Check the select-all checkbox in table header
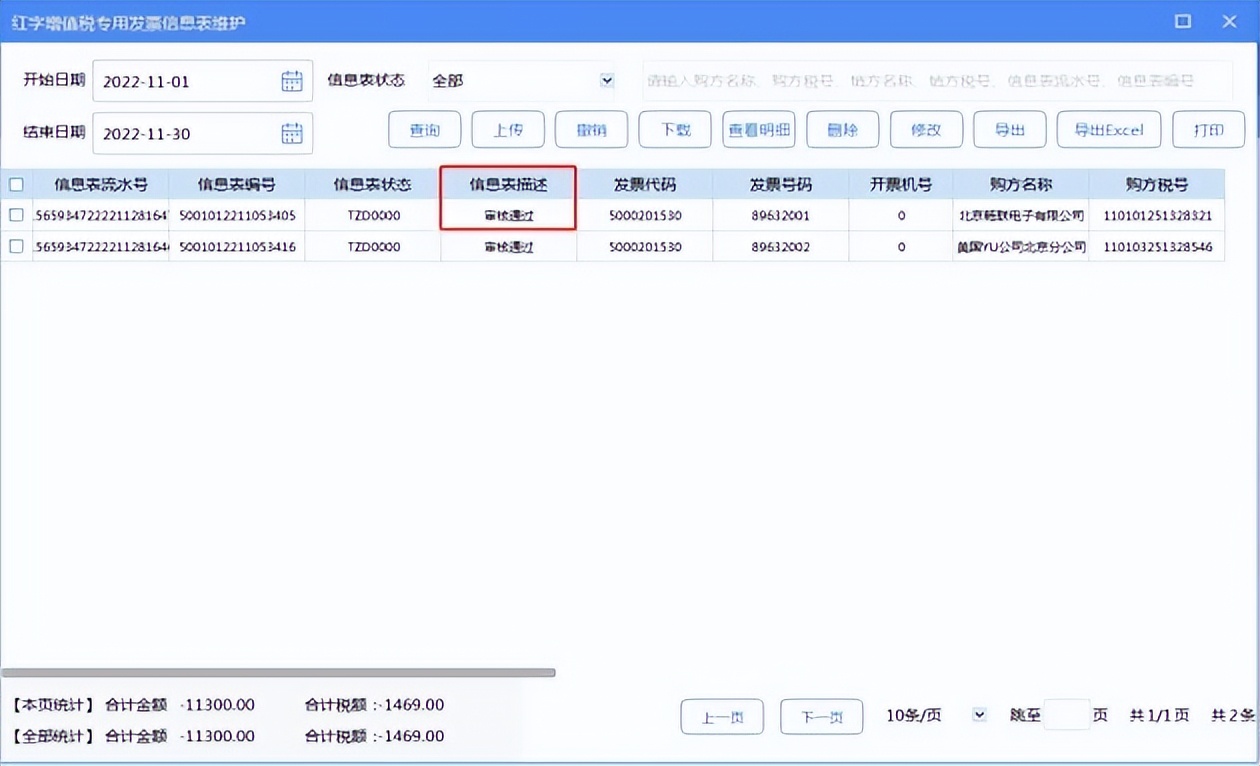This screenshot has width=1260, height=766. [x=15, y=183]
